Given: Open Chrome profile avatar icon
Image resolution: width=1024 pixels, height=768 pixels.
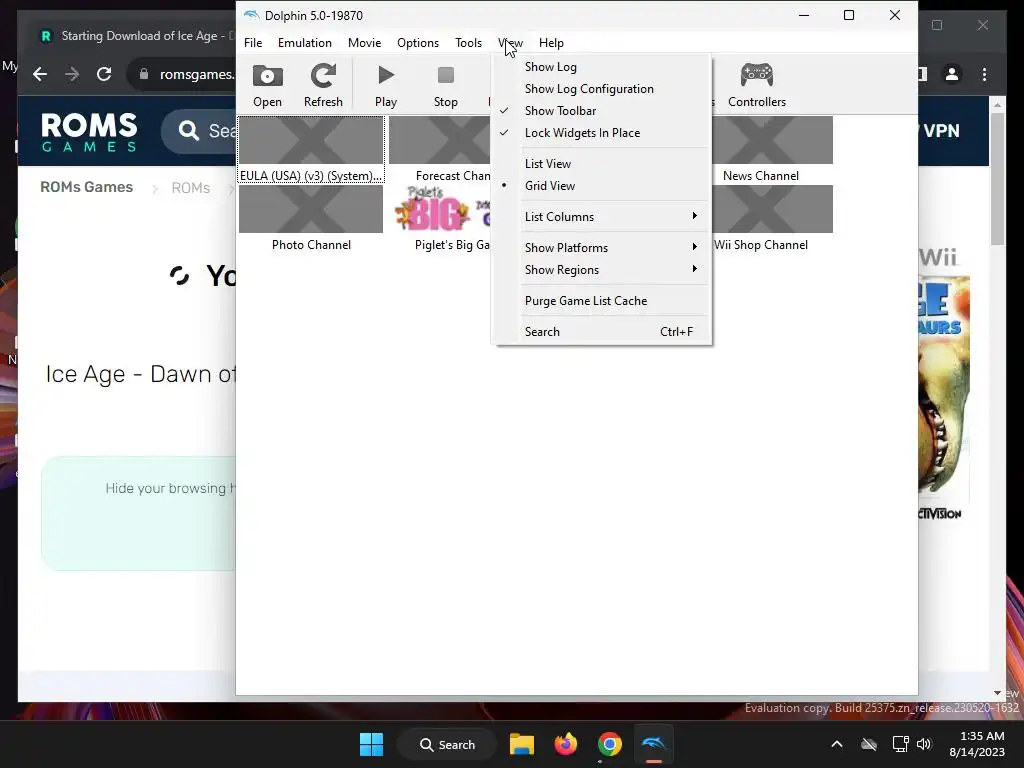Looking at the screenshot, I should (952, 74).
